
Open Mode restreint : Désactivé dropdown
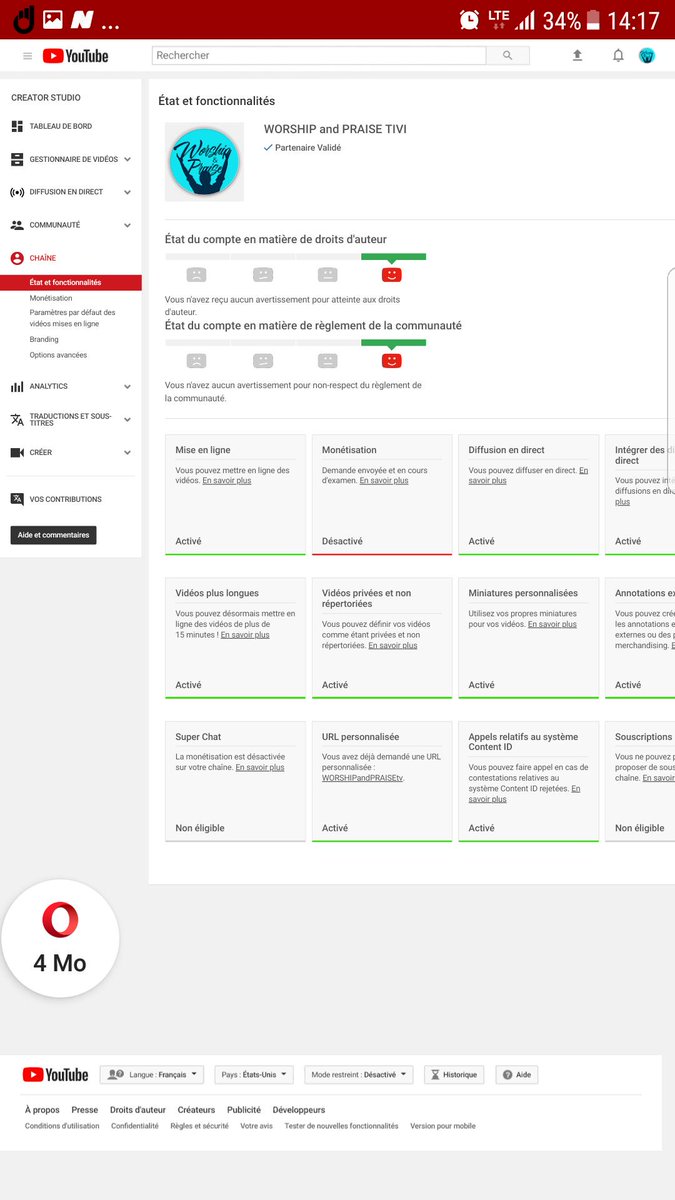(x=359, y=1075)
